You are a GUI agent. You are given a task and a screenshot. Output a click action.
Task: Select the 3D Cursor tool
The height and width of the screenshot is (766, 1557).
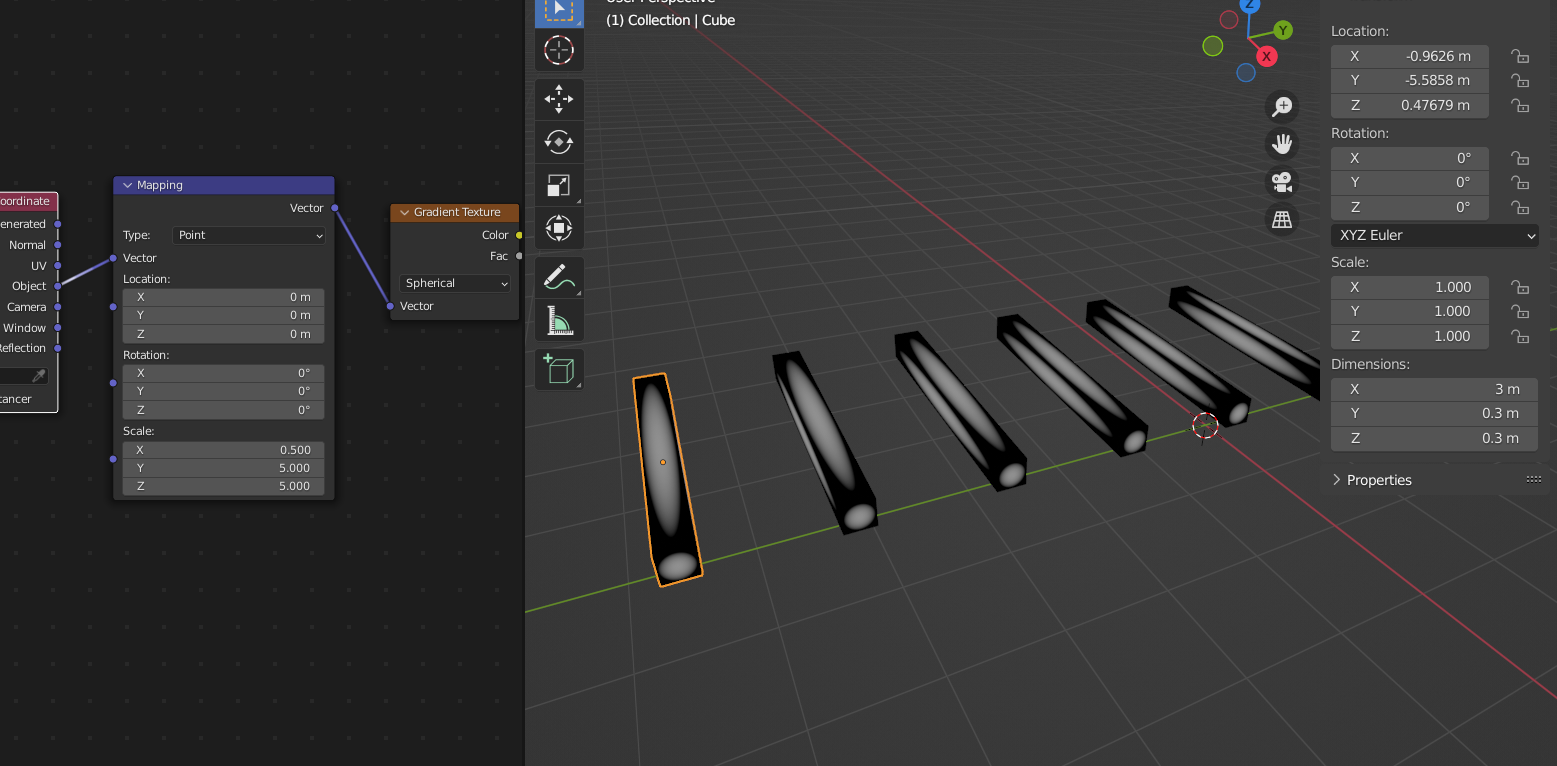click(x=559, y=50)
